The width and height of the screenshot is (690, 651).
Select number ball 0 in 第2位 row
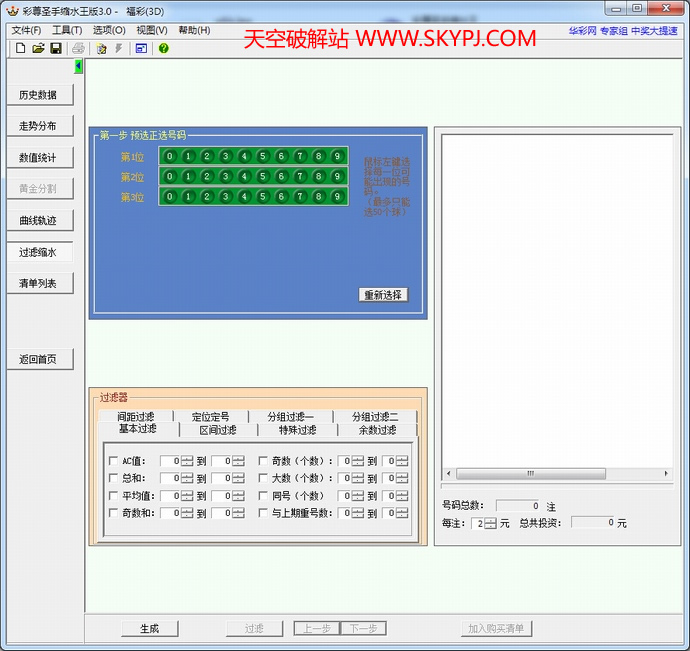(170, 177)
